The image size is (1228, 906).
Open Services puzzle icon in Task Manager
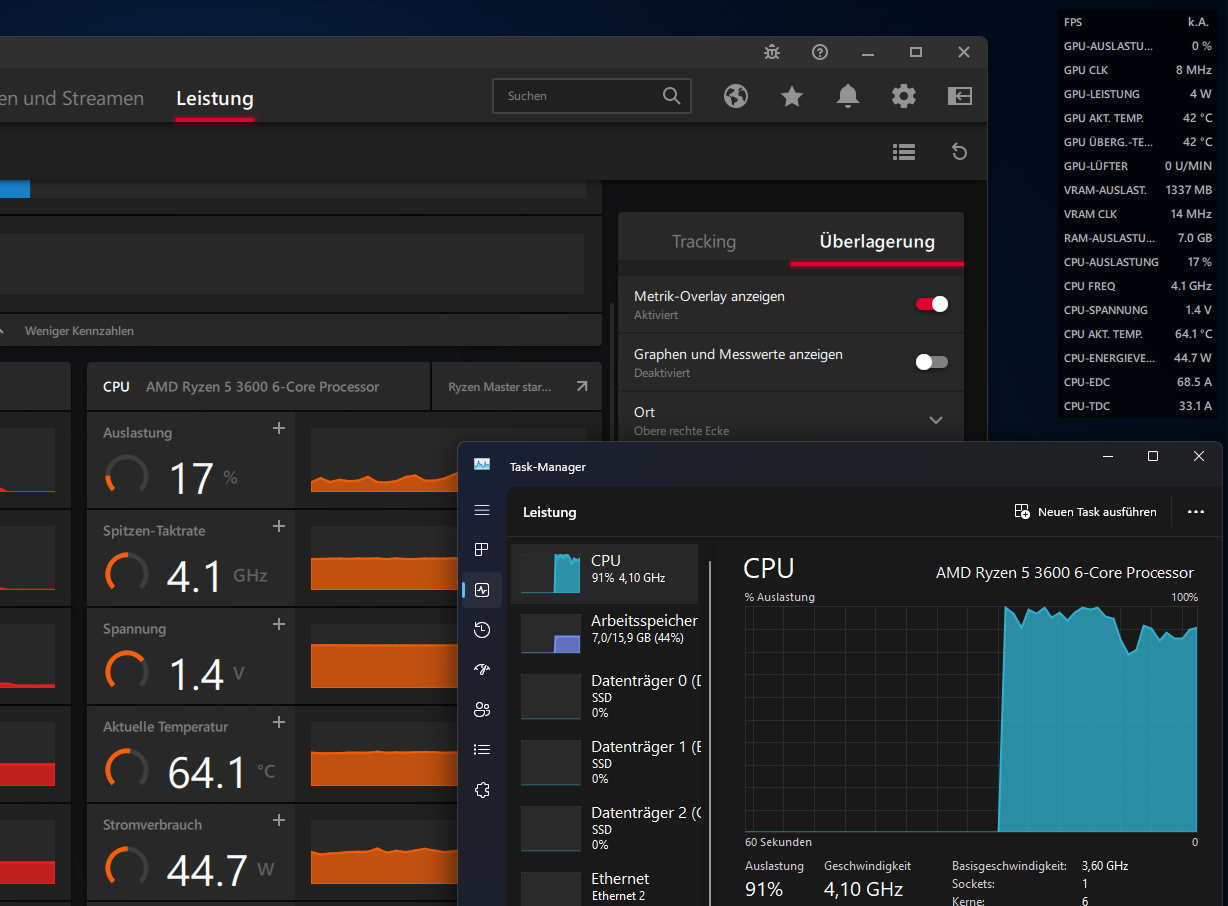pos(482,790)
